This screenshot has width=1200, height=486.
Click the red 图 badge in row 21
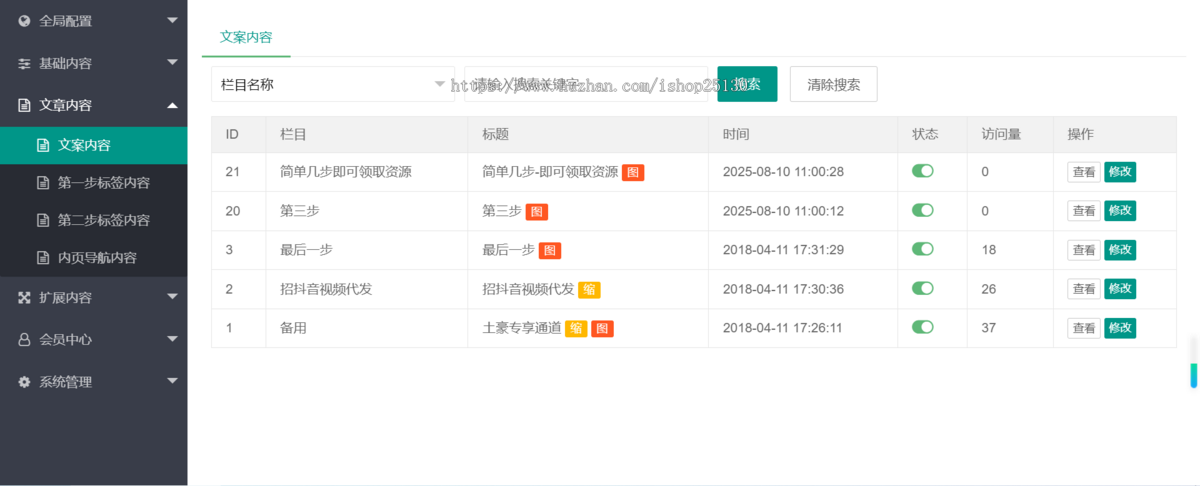633,172
